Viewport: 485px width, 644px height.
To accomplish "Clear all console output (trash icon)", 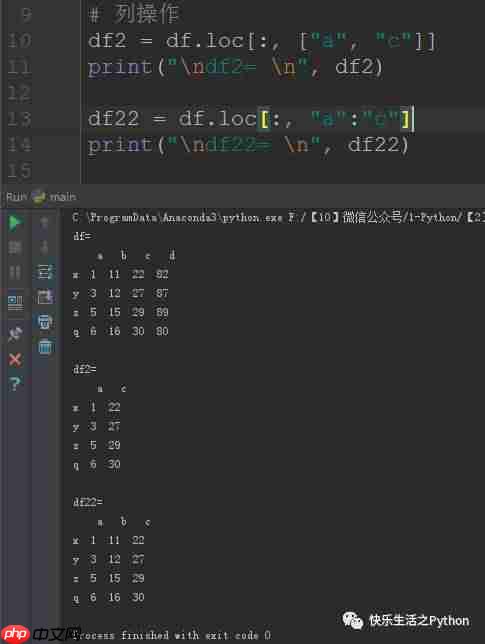I will (45, 347).
